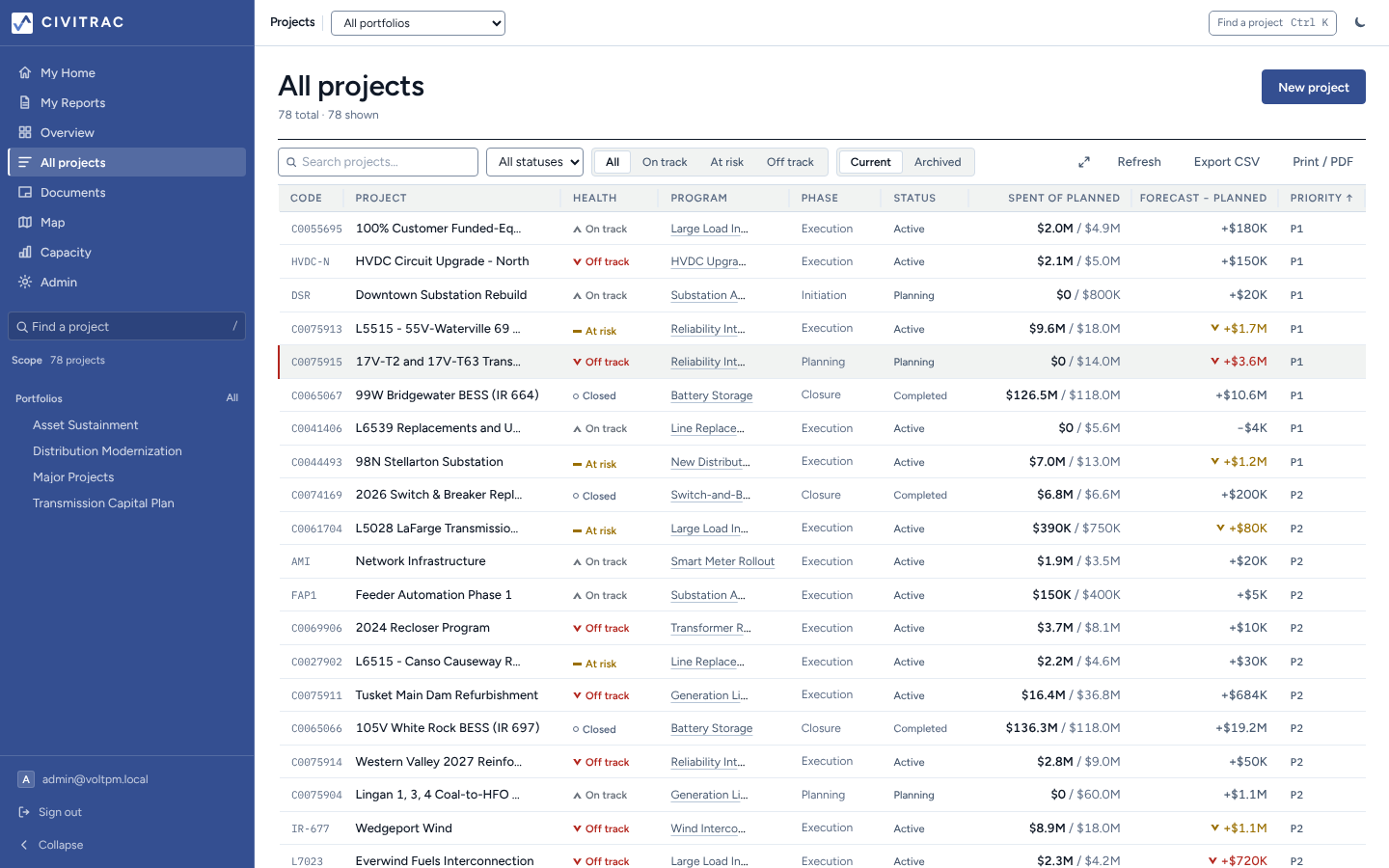Open the All statuses dropdown

tap(534, 162)
